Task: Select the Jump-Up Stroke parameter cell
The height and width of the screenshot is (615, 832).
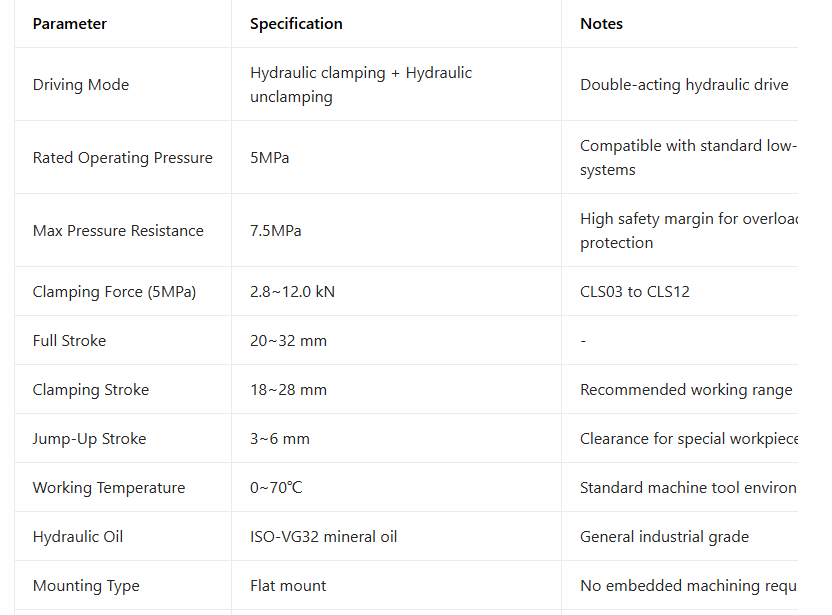Action: coord(89,439)
